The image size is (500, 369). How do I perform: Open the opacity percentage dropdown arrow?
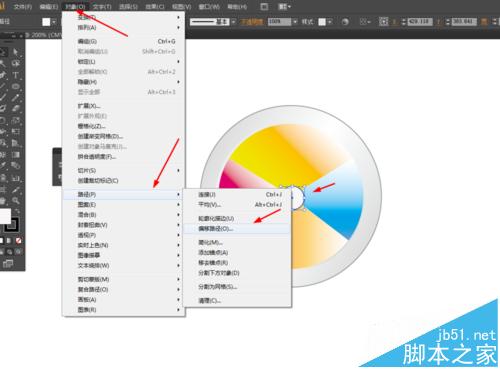pyautogui.click(x=295, y=22)
